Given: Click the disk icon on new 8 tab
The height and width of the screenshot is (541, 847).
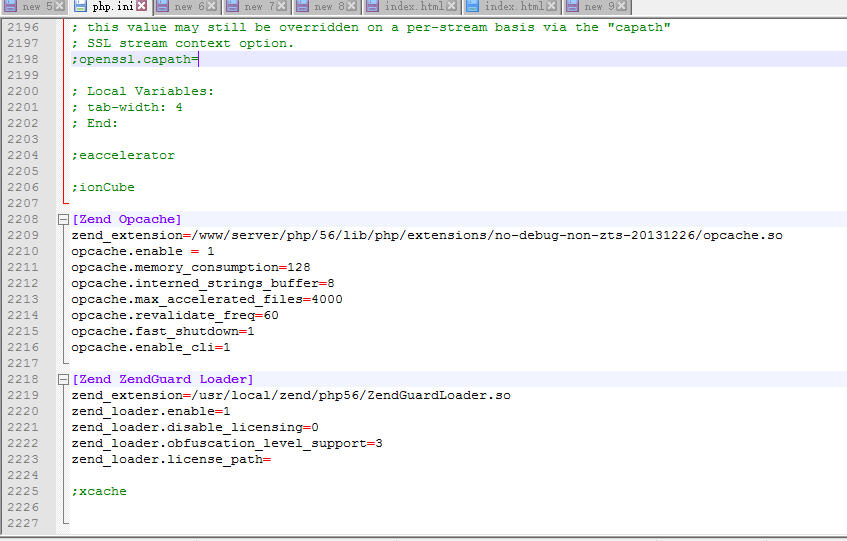Looking at the screenshot, I should (303, 6).
